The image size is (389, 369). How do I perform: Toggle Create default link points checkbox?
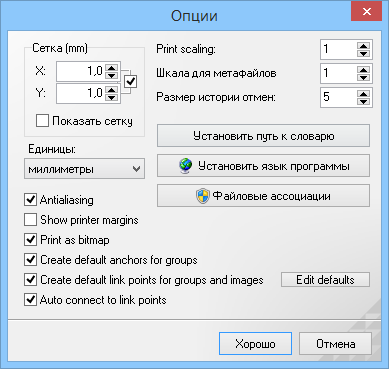31,280
